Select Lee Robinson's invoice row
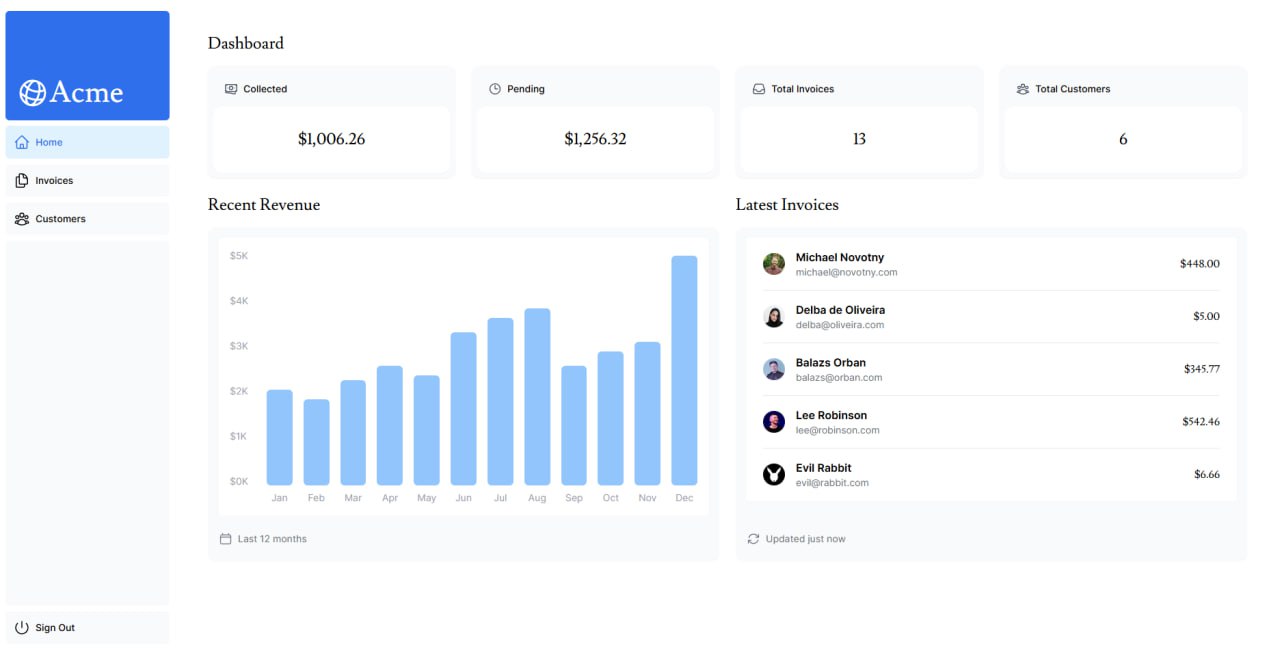The image size is (1280, 655). pyautogui.click(x=991, y=422)
